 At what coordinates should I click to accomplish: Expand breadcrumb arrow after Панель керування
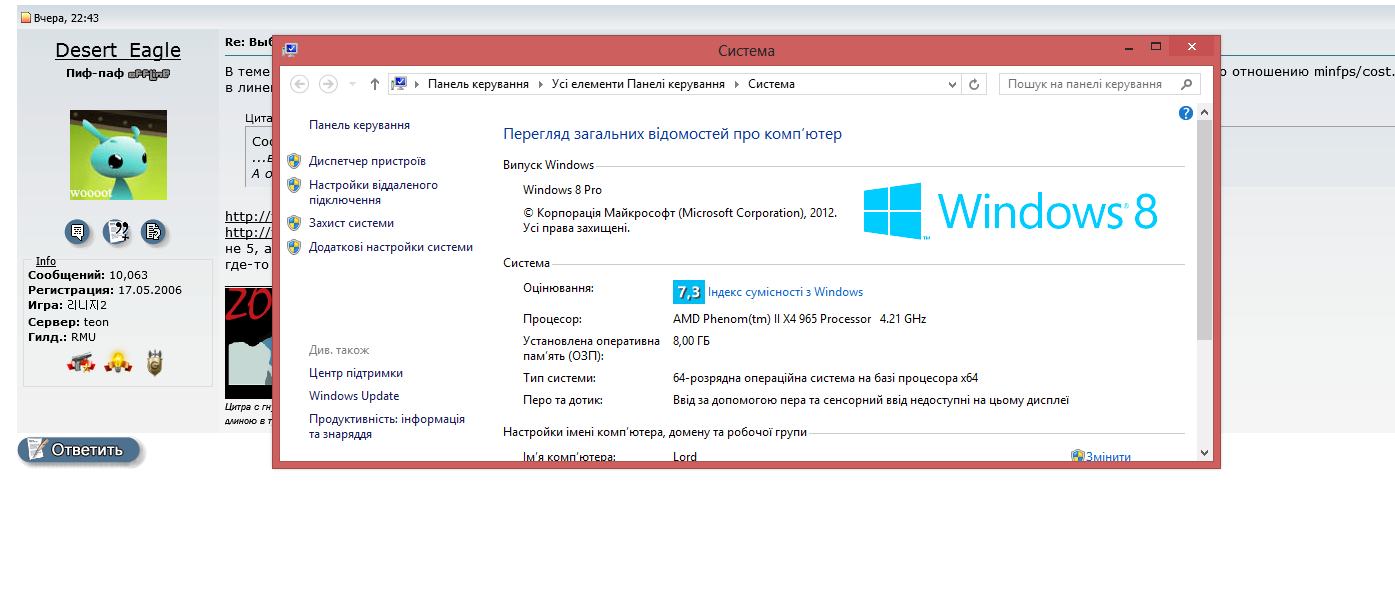(x=541, y=85)
